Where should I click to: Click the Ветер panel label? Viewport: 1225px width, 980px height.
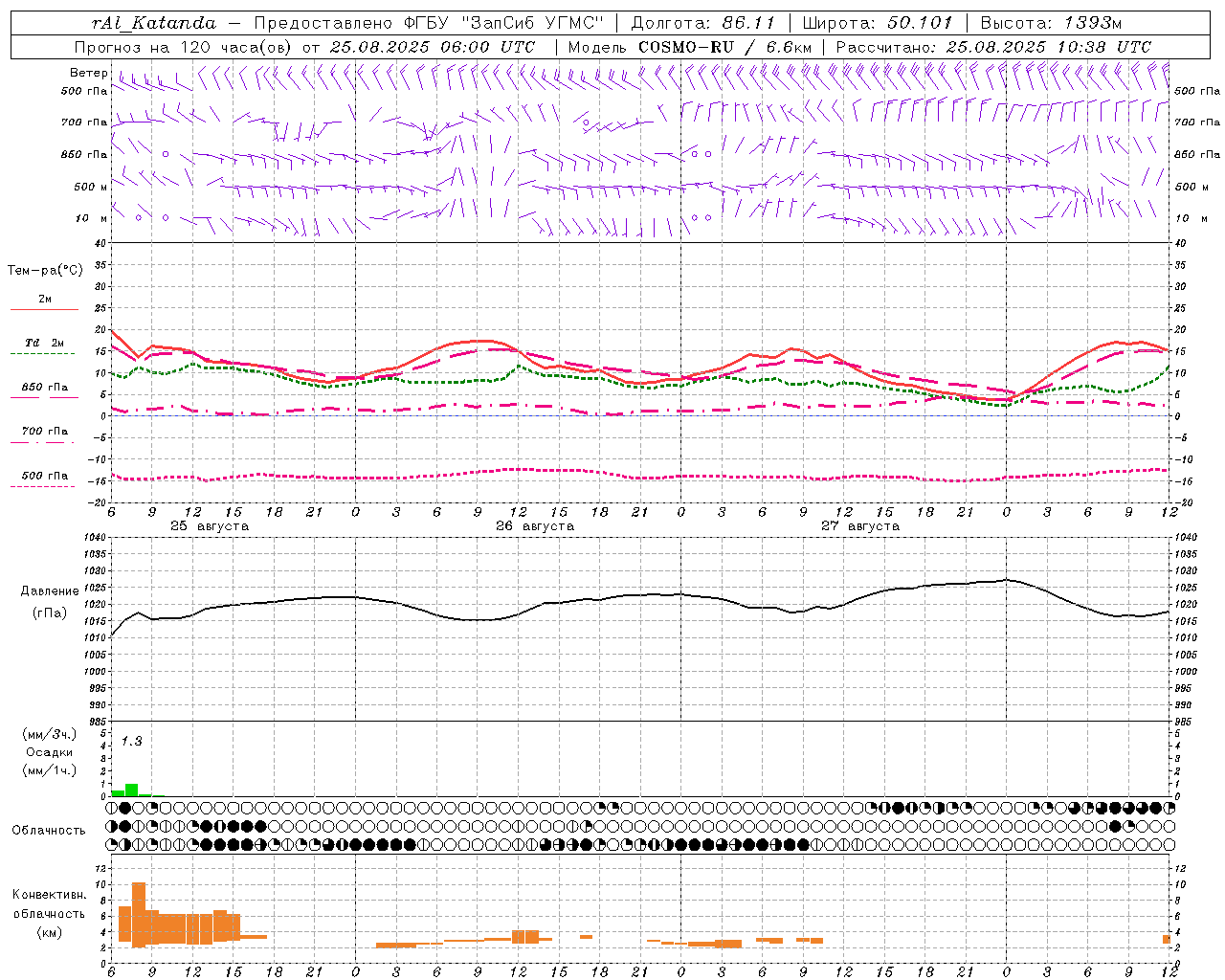(88, 73)
